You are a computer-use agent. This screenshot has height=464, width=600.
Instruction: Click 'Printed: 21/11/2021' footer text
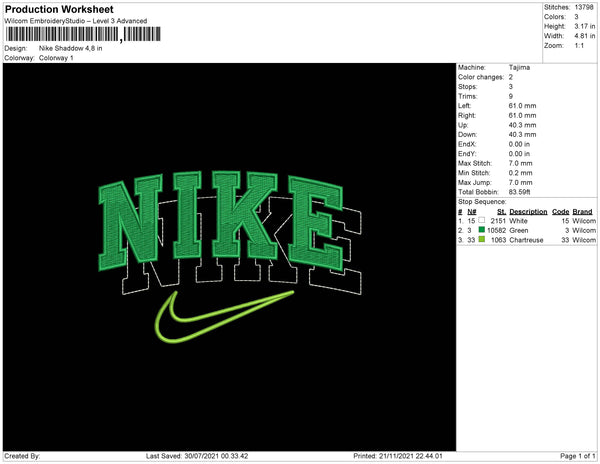(398, 456)
